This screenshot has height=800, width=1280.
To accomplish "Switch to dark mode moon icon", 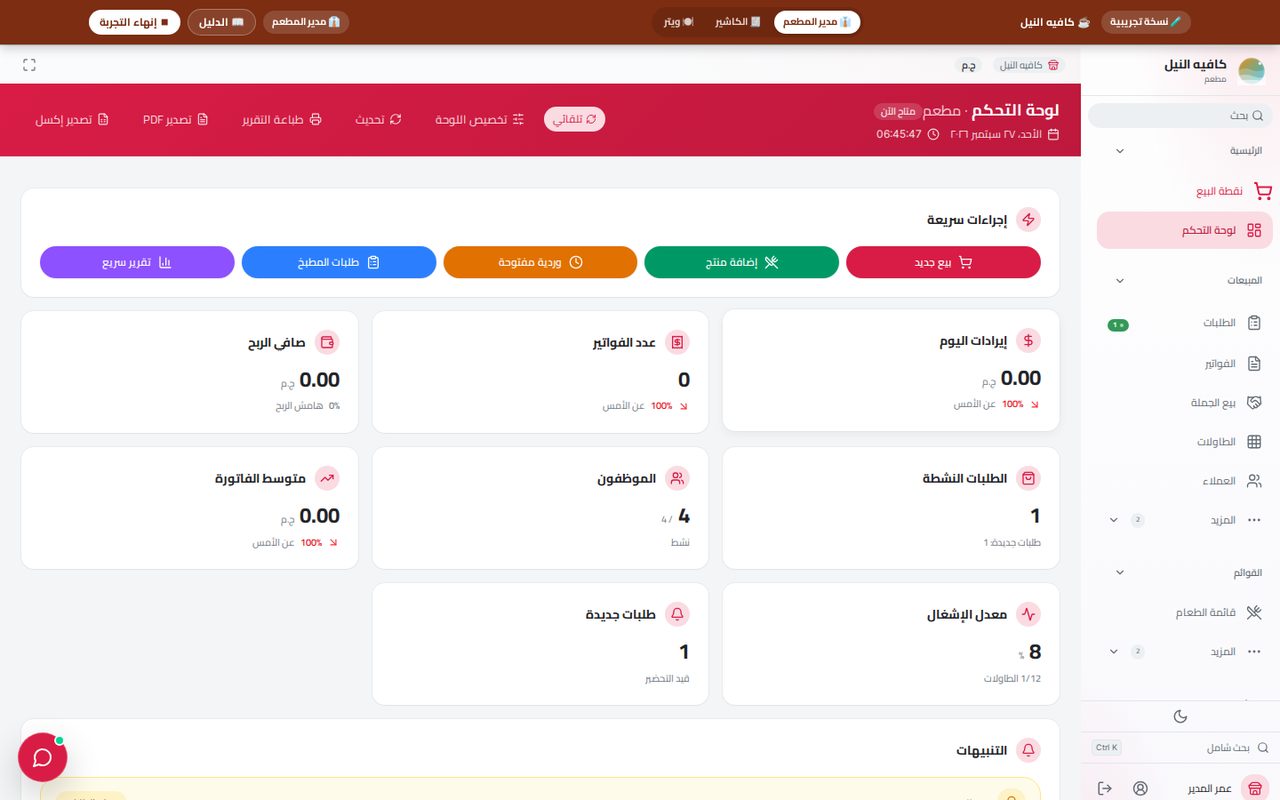I will [1180, 716].
